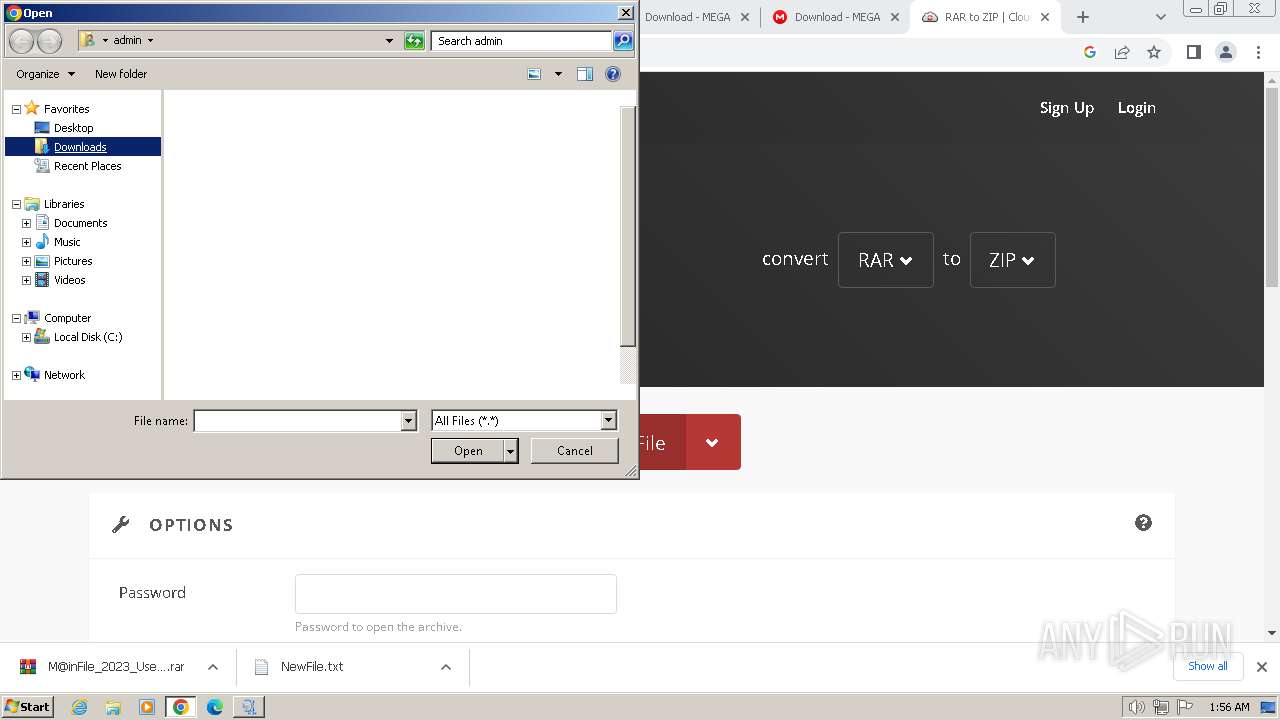Expand Local Disk (C:)
Image resolution: width=1280 pixels, height=720 pixels.
tap(26, 337)
